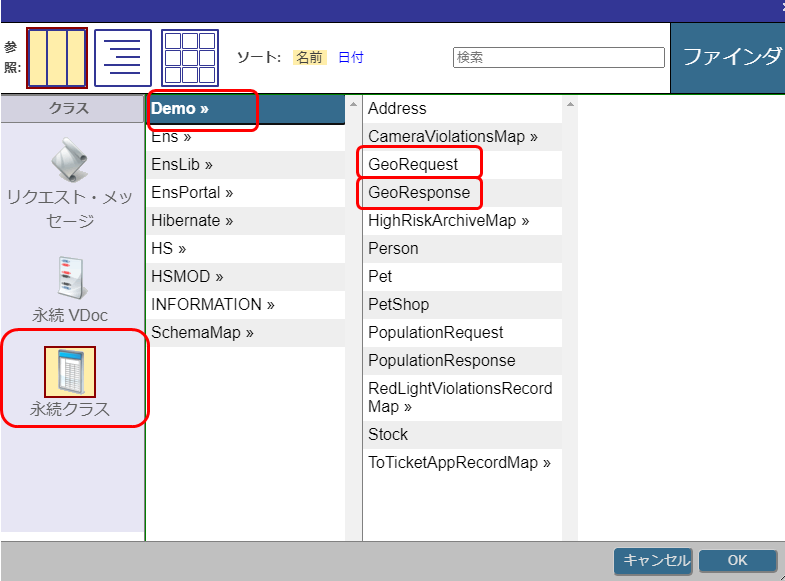Image resolution: width=785 pixels, height=581 pixels.
Task: Expand the Hibernate package
Action: click(x=192, y=220)
